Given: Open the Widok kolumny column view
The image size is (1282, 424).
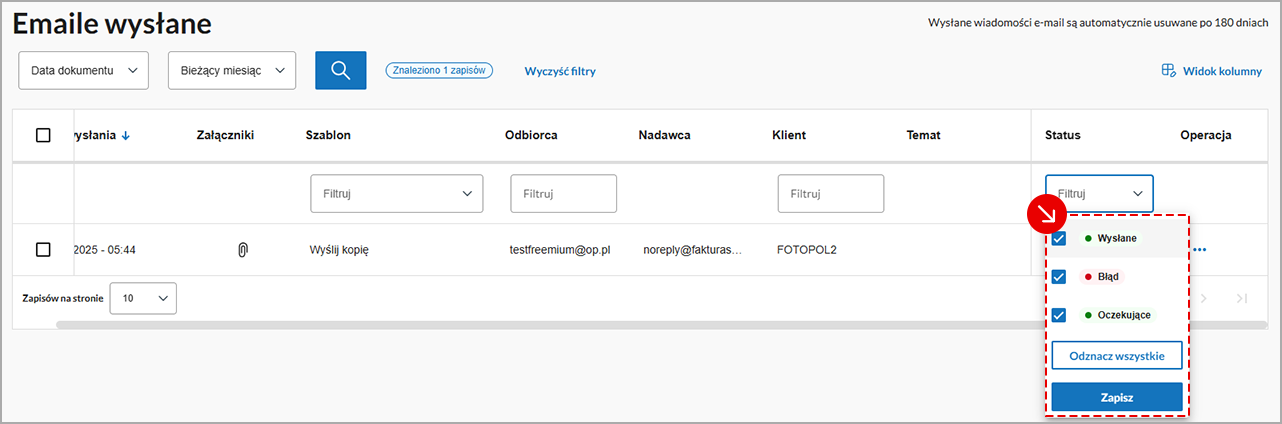Looking at the screenshot, I should (x=1211, y=71).
